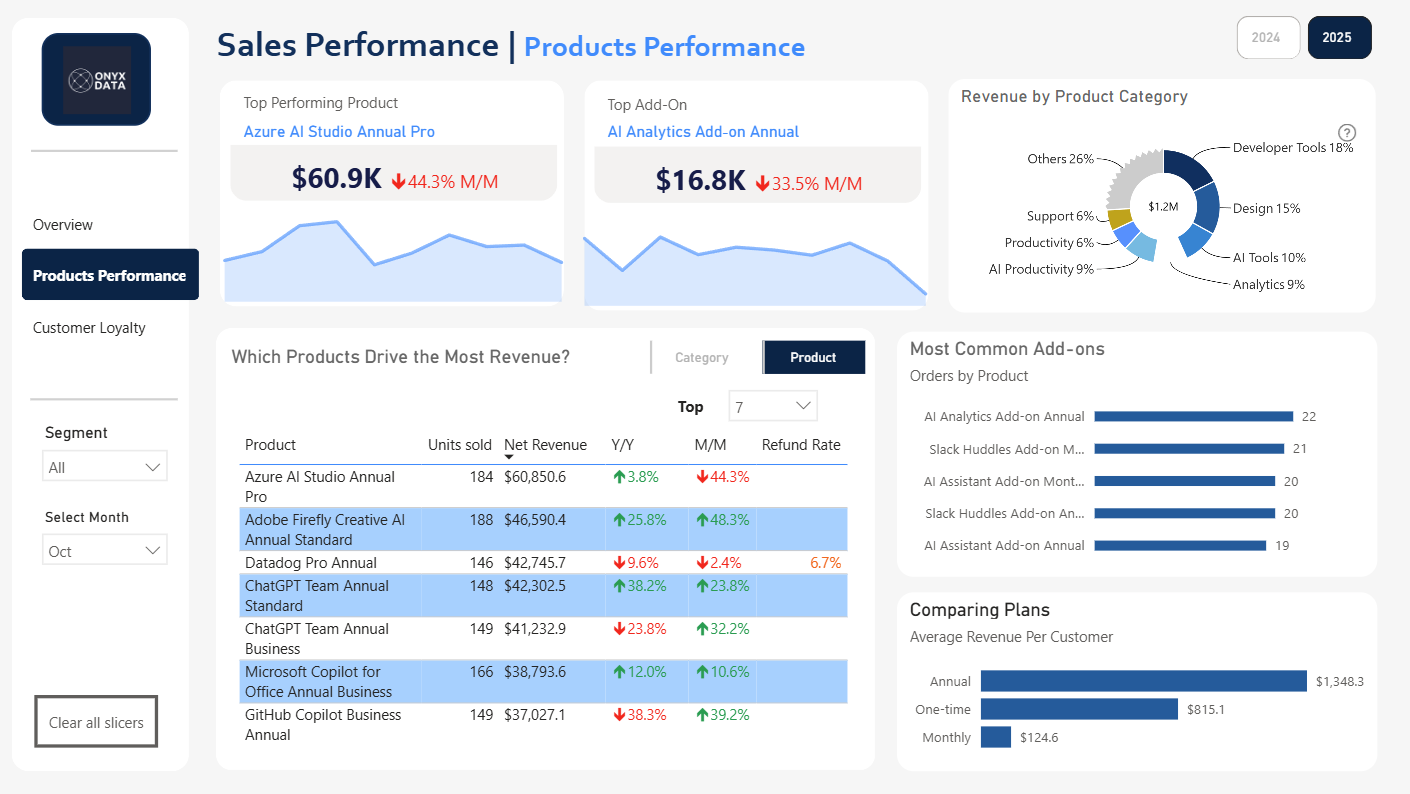Click the AI Assistant Add-on Annual bar
This screenshot has width=1410, height=794.
[x=1181, y=546]
